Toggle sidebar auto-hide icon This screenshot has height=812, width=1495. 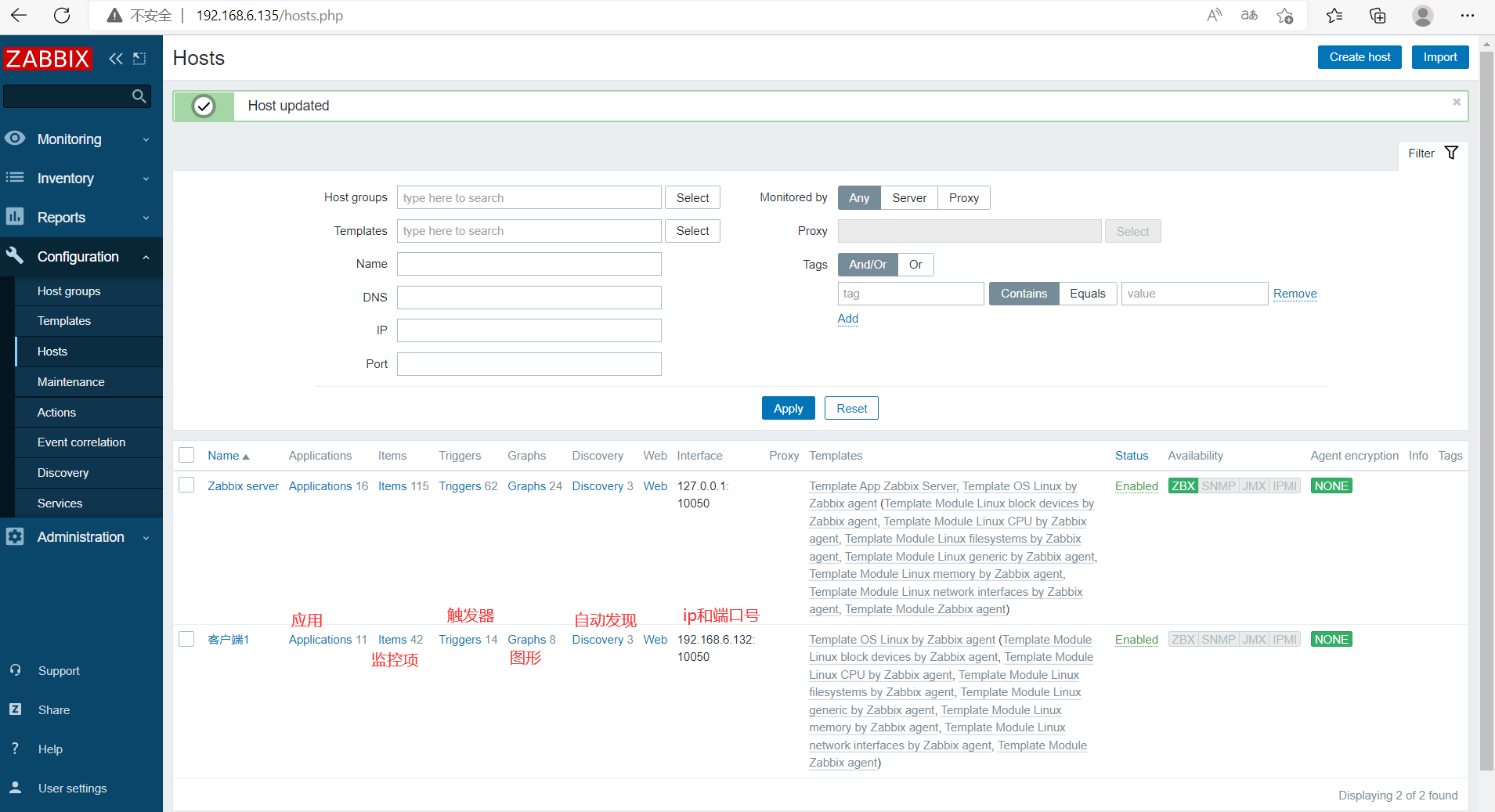140,59
